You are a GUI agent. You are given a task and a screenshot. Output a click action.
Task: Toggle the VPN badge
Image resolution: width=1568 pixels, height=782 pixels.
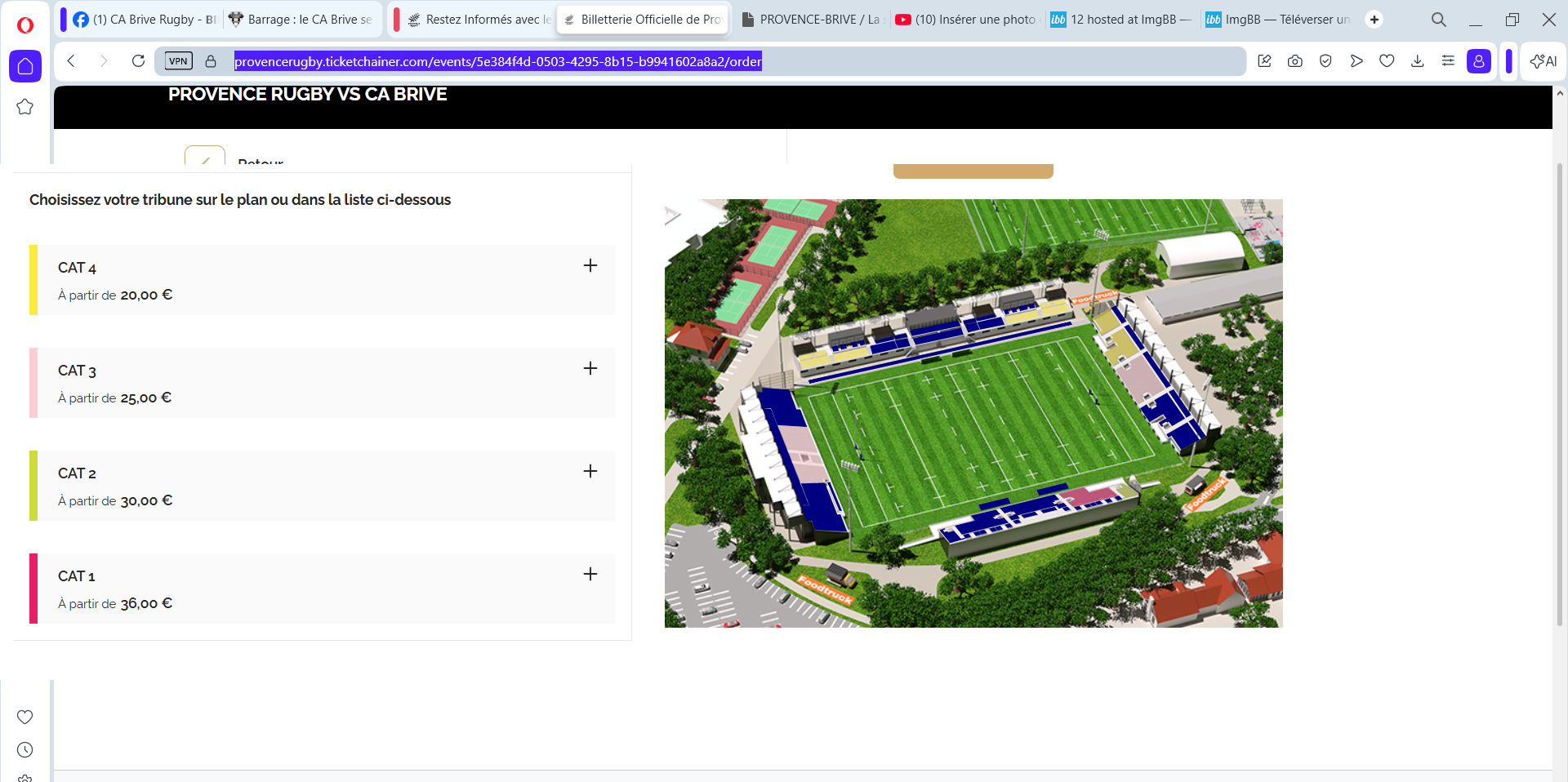[179, 61]
